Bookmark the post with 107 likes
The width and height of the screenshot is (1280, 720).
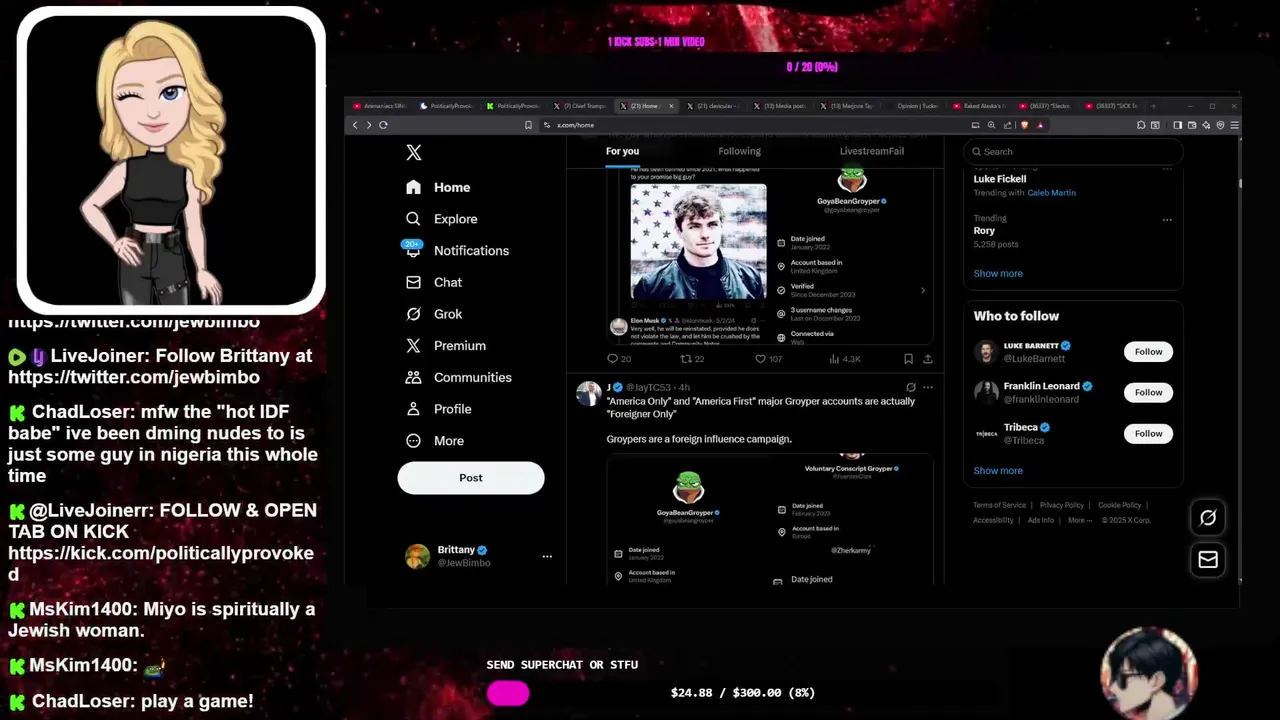click(x=908, y=359)
